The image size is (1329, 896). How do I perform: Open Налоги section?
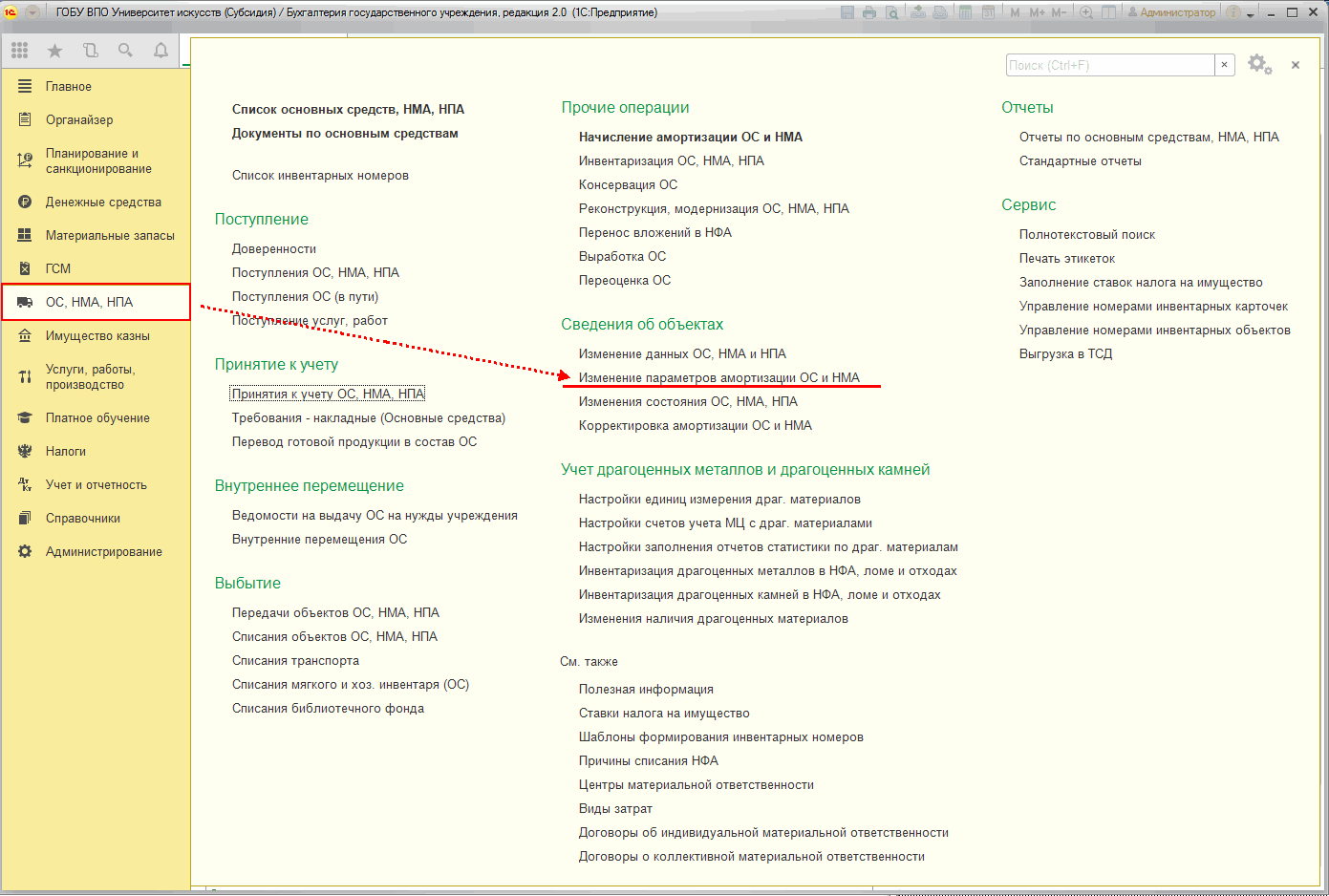pyautogui.click(x=96, y=451)
